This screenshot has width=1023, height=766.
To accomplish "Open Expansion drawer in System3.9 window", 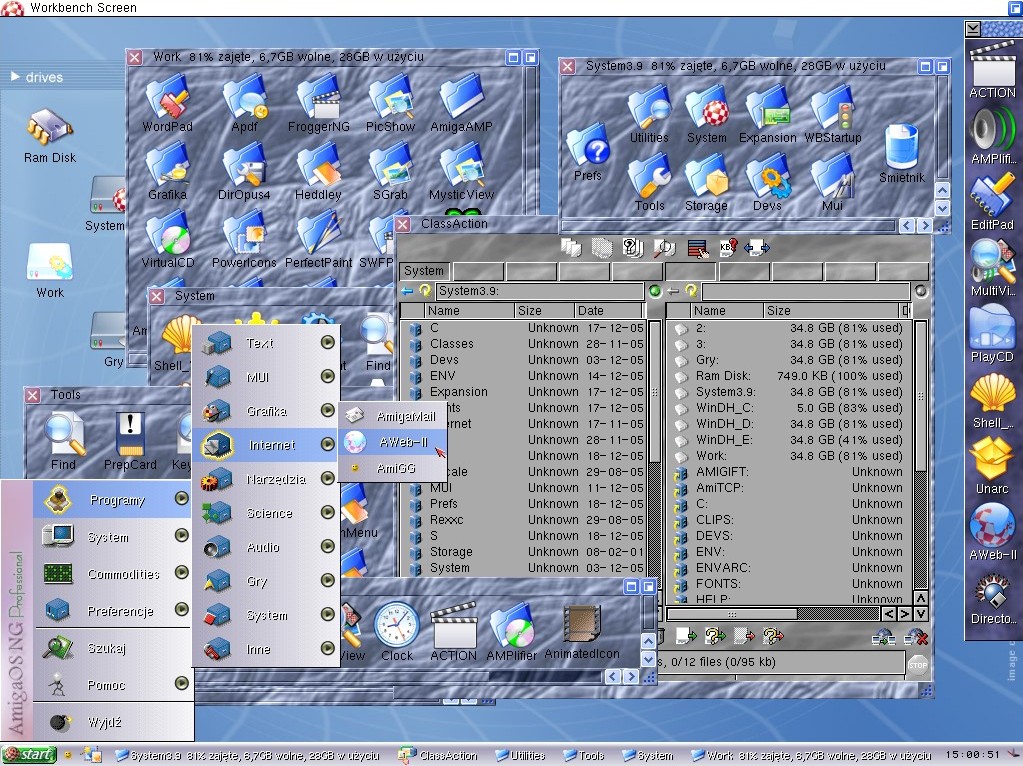I will (x=767, y=115).
